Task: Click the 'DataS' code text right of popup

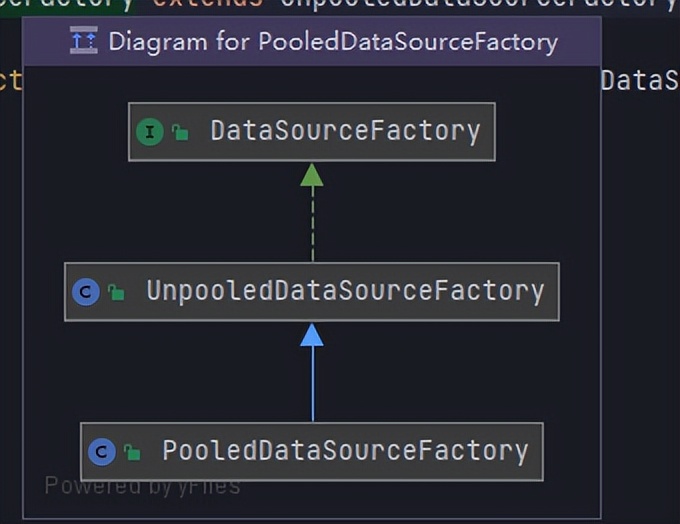Action: pyautogui.click(x=641, y=81)
